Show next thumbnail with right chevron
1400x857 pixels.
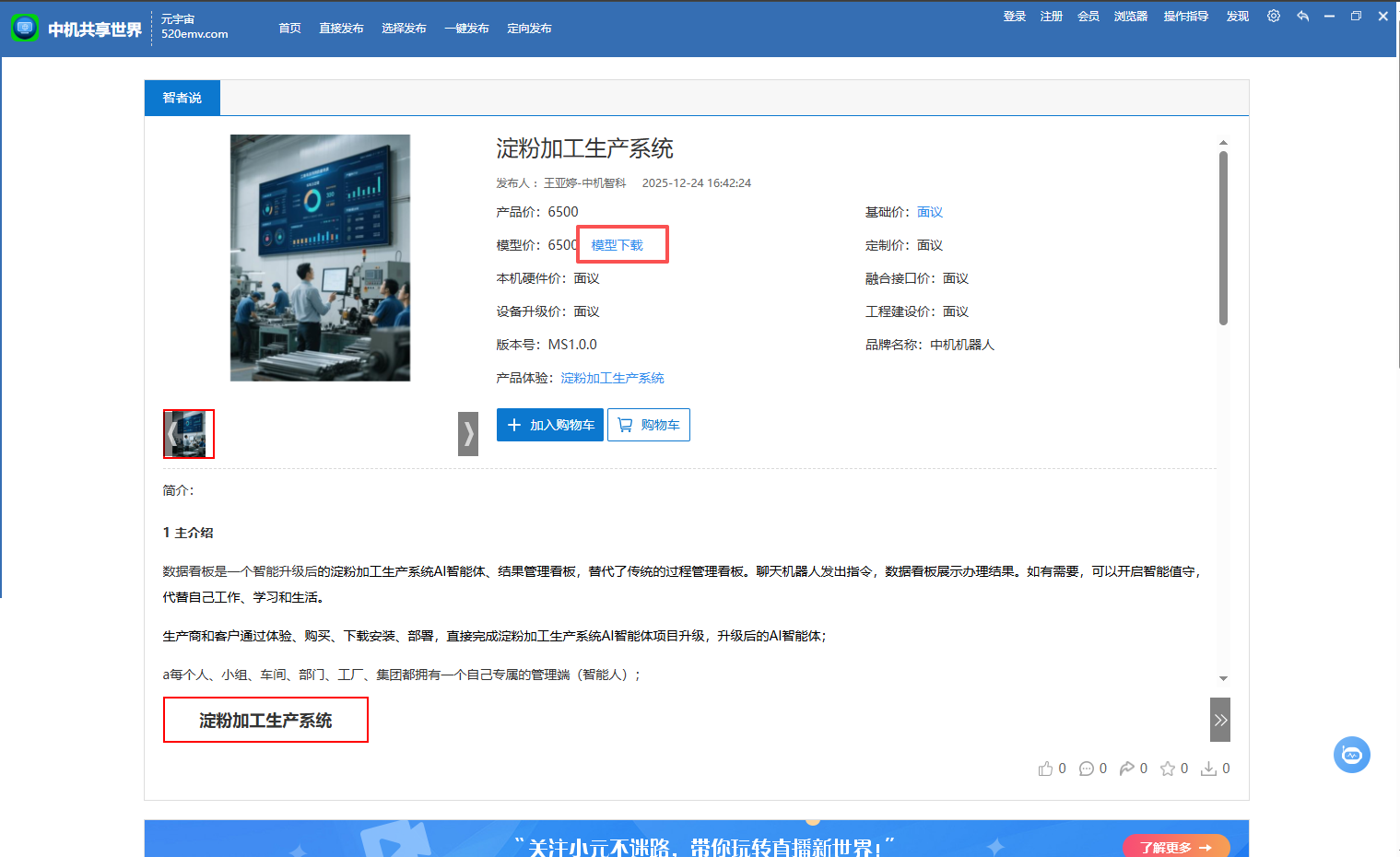(x=468, y=434)
